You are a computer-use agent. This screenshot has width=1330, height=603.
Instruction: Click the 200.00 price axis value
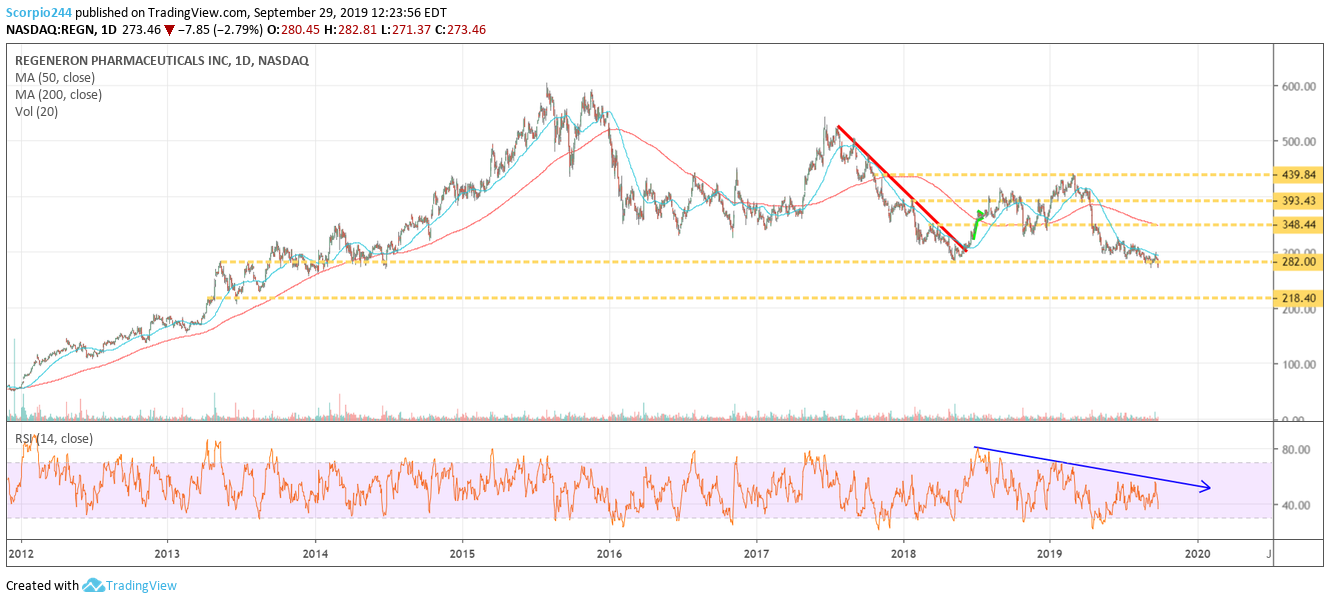1297,310
